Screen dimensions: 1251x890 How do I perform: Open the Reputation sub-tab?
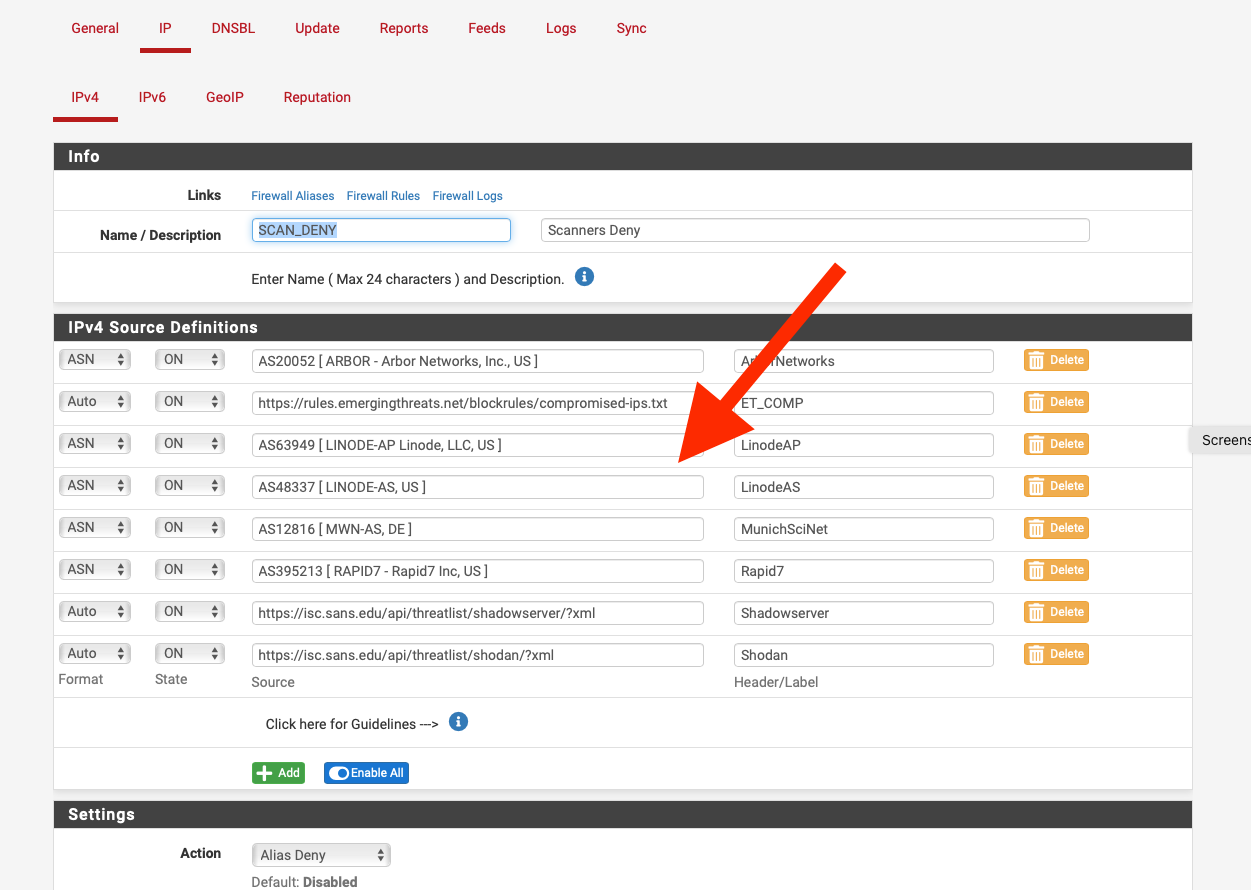(x=317, y=97)
